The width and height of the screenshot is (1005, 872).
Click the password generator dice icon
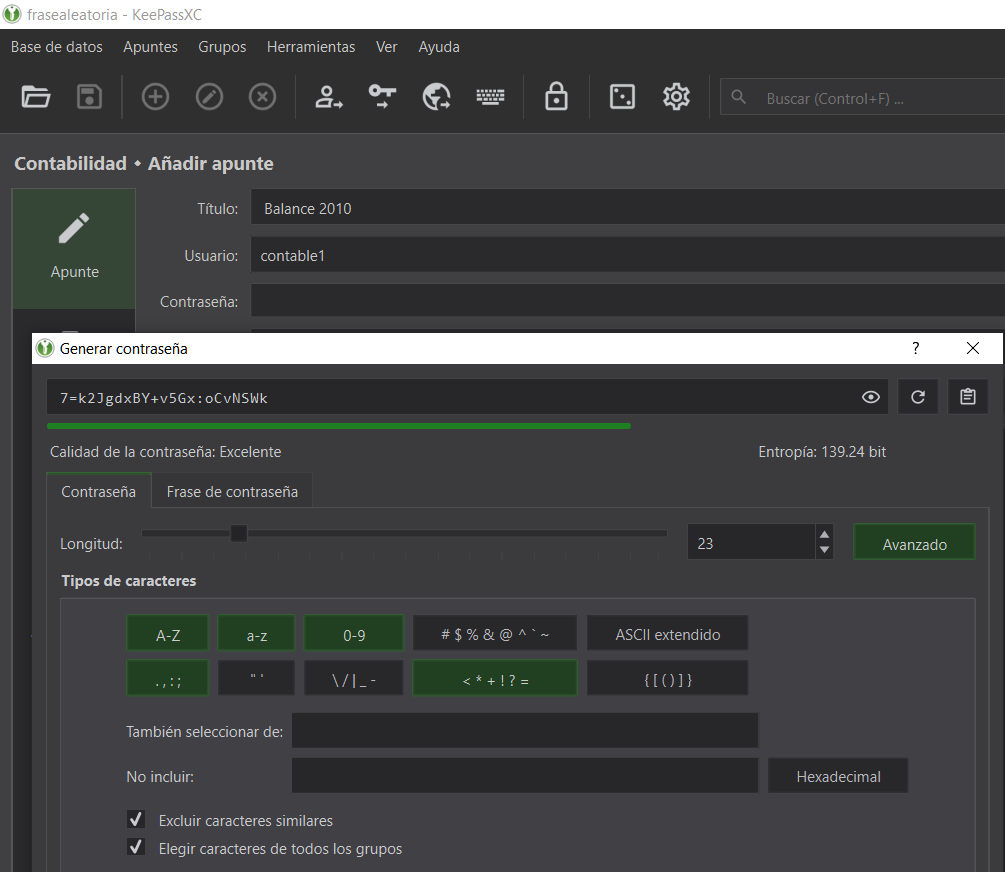(x=622, y=97)
